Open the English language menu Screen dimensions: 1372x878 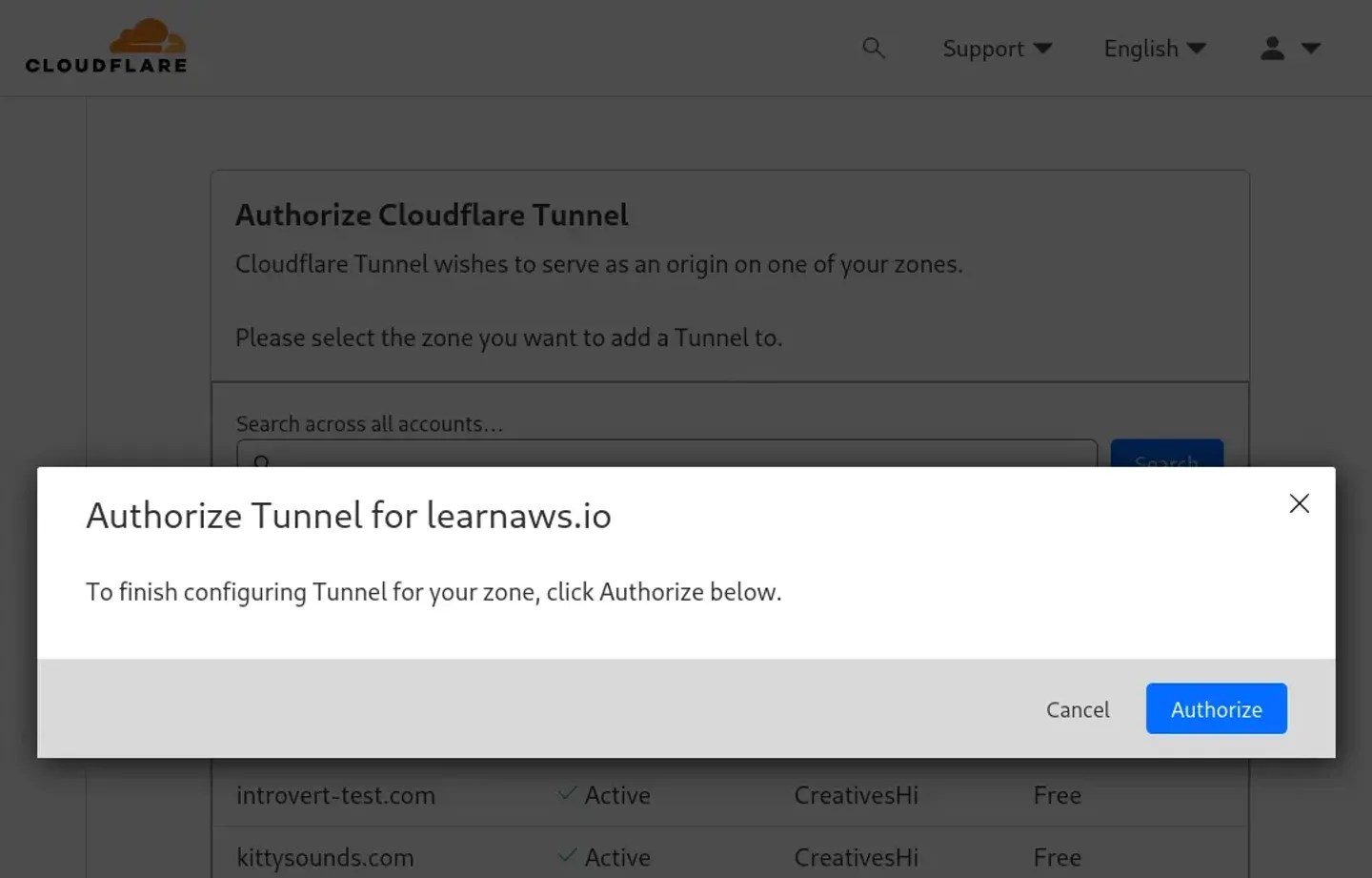[x=1140, y=49]
